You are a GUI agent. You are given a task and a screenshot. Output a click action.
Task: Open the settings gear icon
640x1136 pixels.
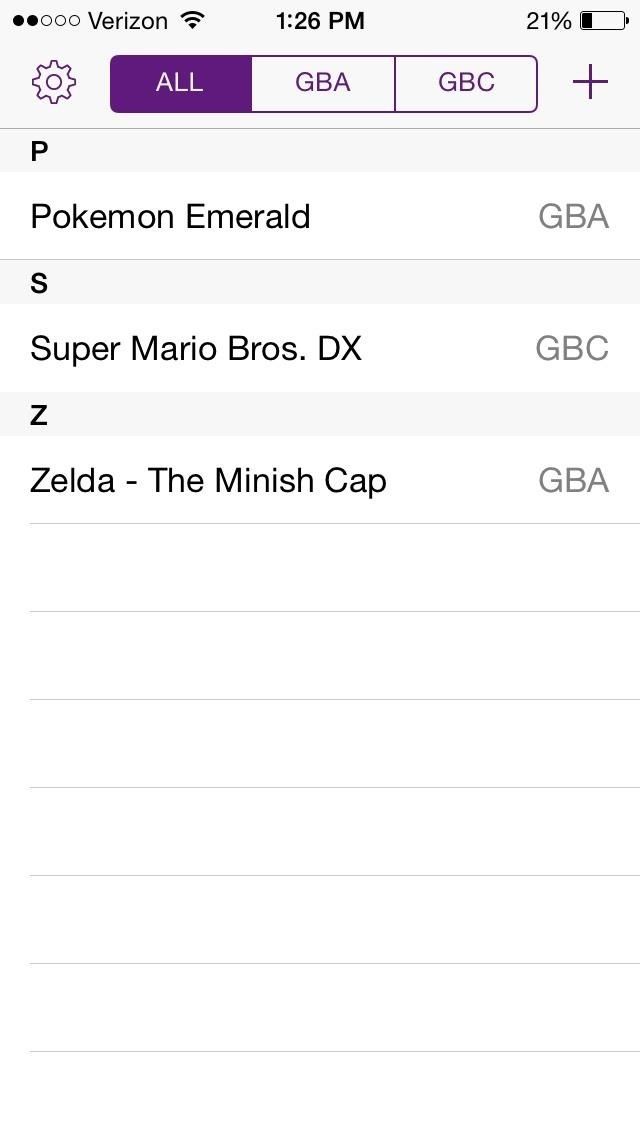pyautogui.click(x=54, y=82)
